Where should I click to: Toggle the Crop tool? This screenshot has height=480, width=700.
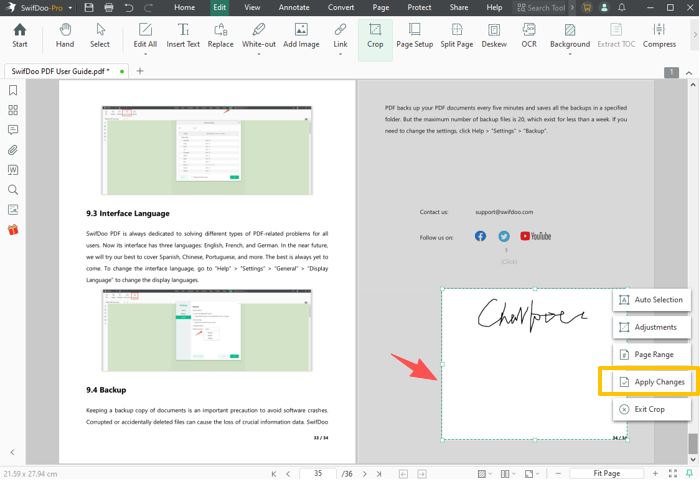click(x=375, y=39)
